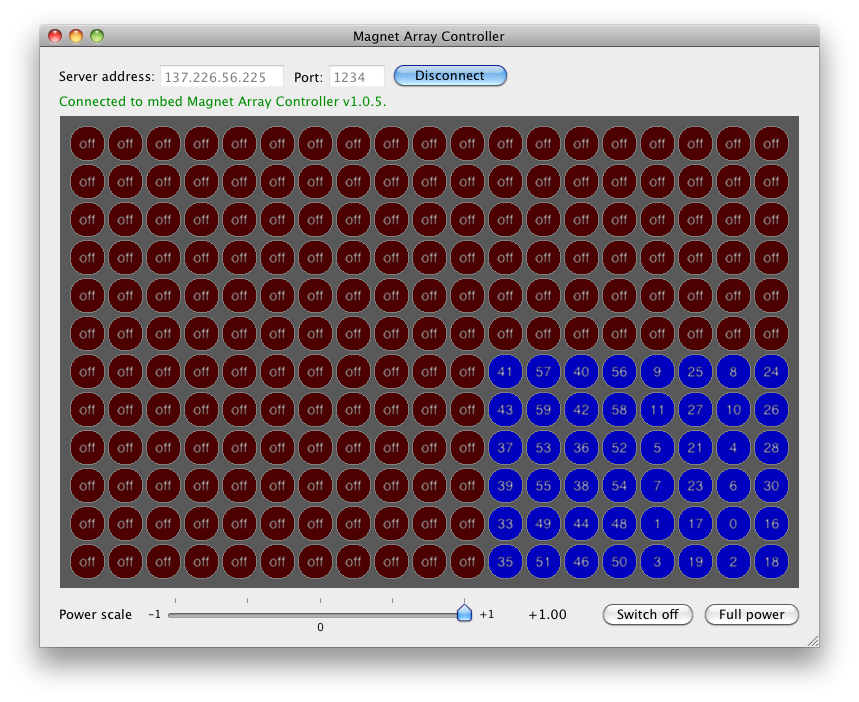Screen dimensions: 859x702
Task: Select the blue magnet labeled 10
Action: (x=733, y=409)
